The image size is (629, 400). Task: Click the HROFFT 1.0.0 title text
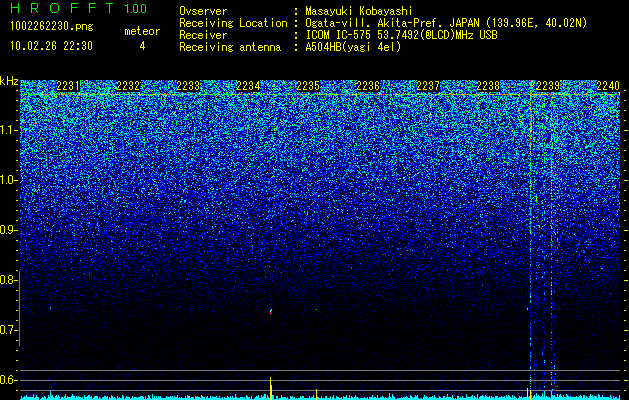click(x=79, y=8)
